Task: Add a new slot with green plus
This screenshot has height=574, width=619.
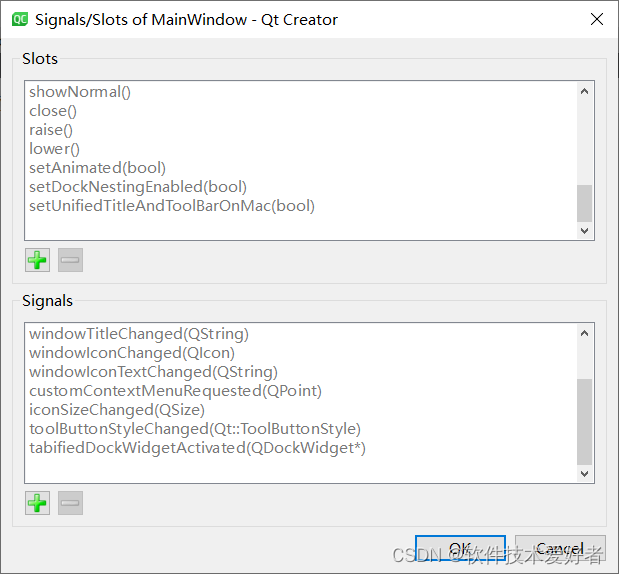Action: tap(38, 260)
